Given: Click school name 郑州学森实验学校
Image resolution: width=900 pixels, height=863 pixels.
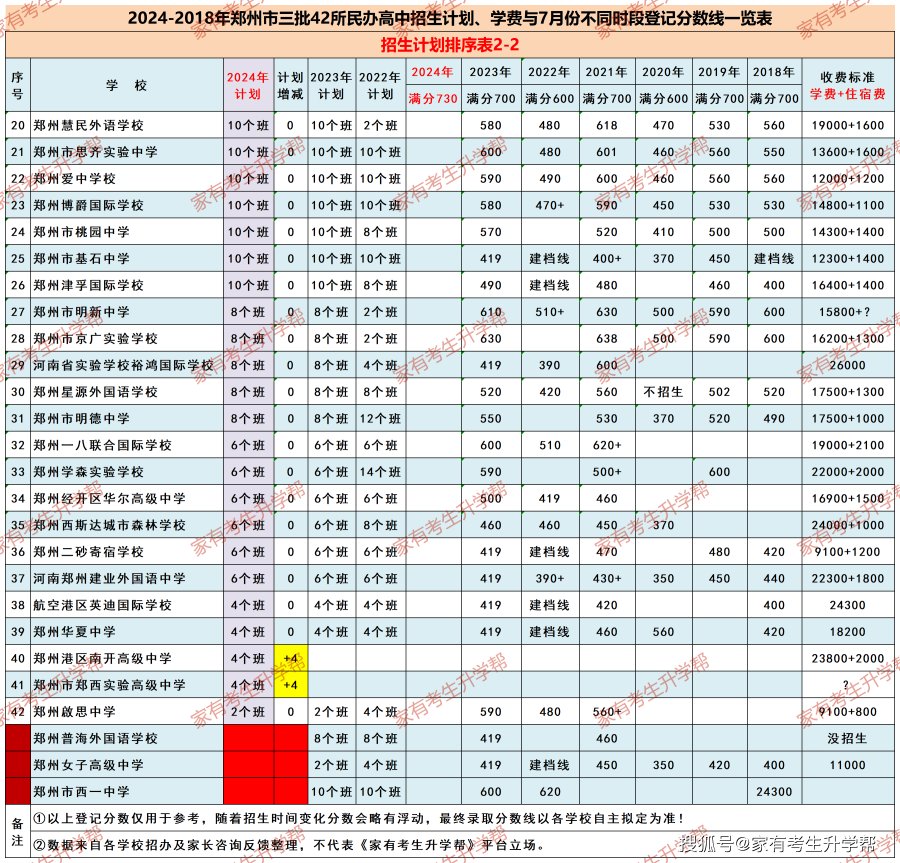Looking at the screenshot, I should pyautogui.click(x=88, y=472).
